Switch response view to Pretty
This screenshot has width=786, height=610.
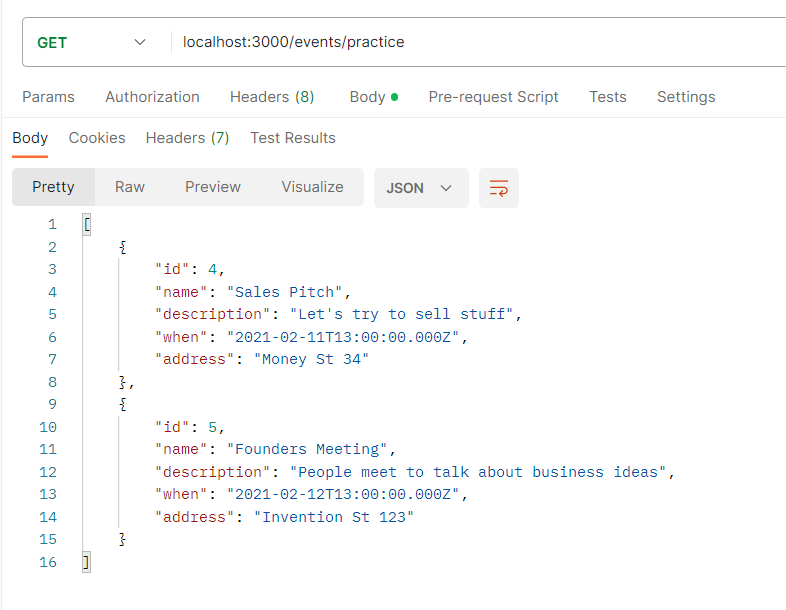[x=53, y=187]
